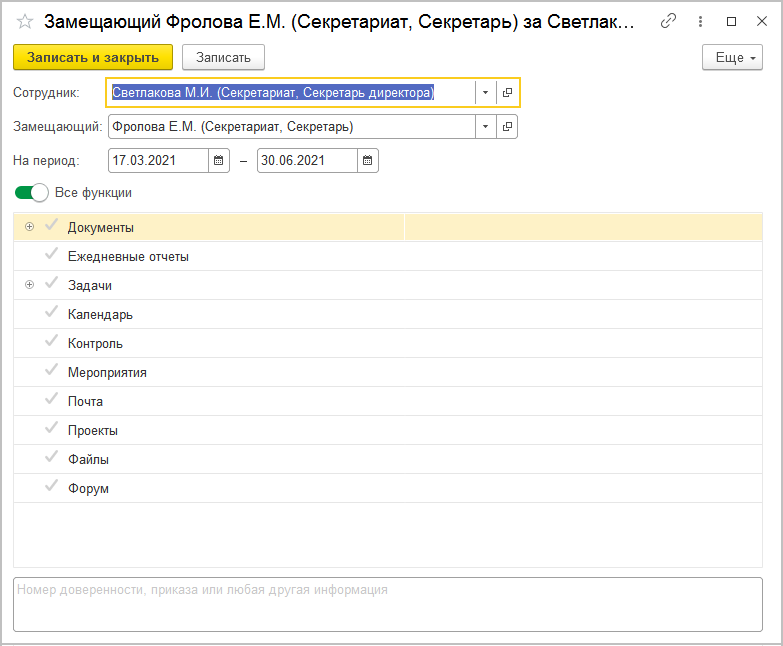The width and height of the screenshot is (783, 646).
Task: Close the substitute window
Action: pyautogui.click(x=762, y=21)
